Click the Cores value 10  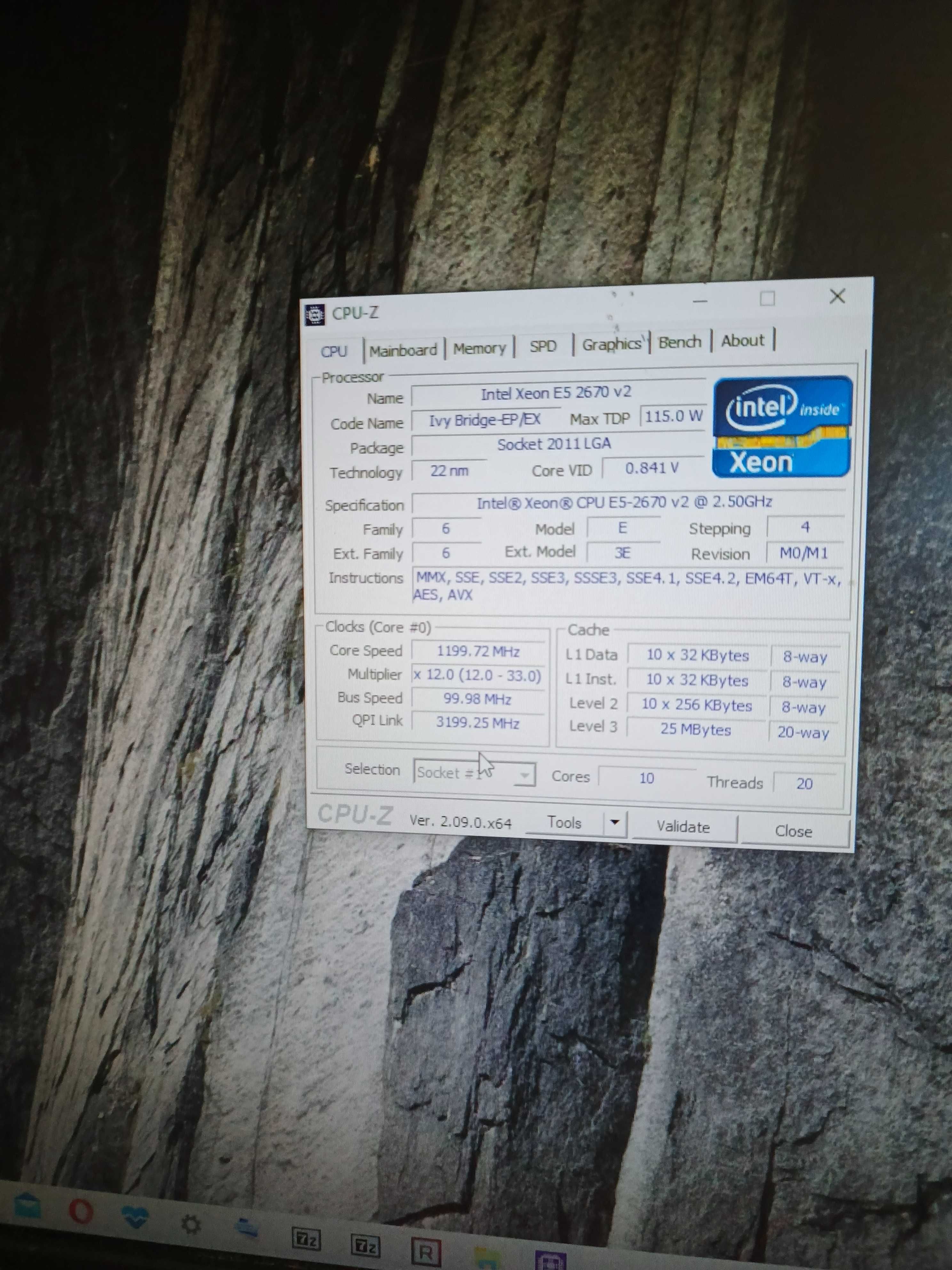(x=647, y=778)
